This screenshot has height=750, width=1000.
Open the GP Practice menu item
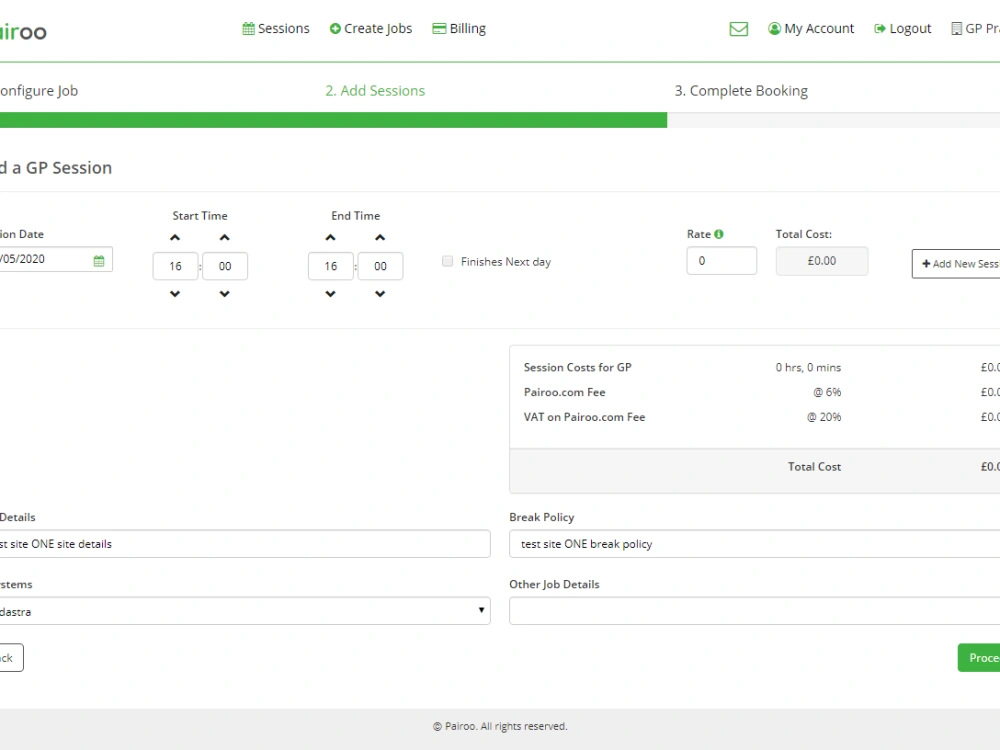pyautogui.click(x=975, y=29)
